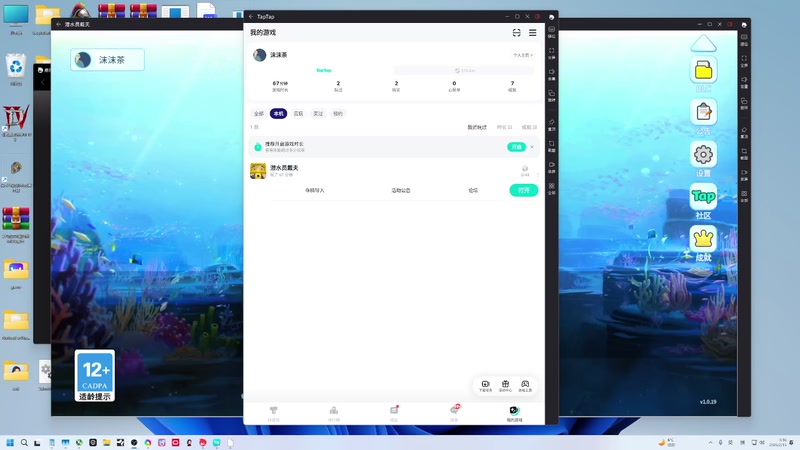Click the 67 分钟 play time stat
Viewport: 800px width, 450px height.
(280, 86)
